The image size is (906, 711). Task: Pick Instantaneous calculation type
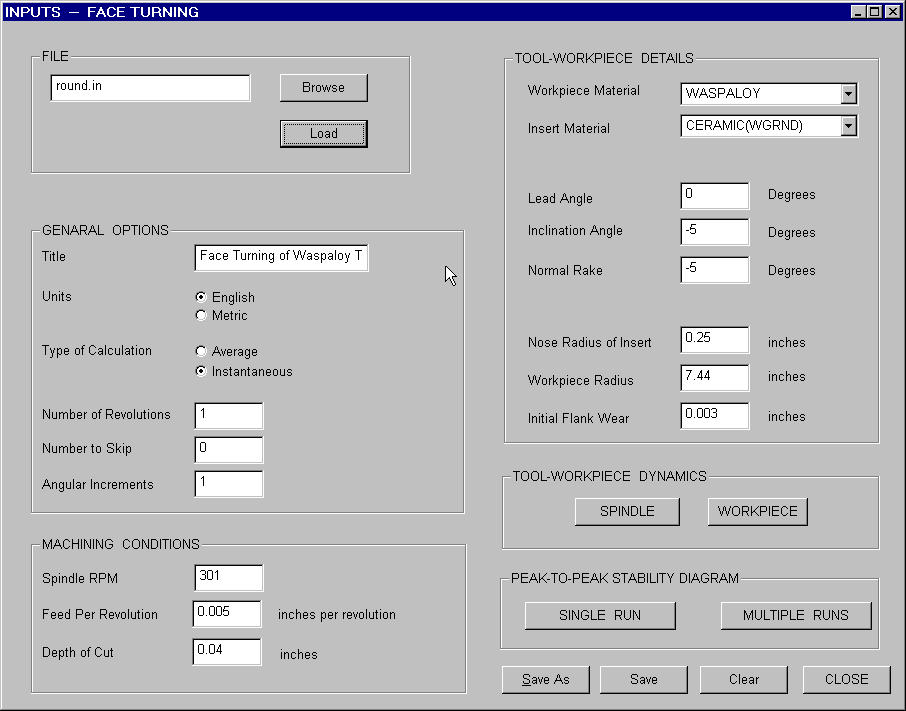(201, 372)
